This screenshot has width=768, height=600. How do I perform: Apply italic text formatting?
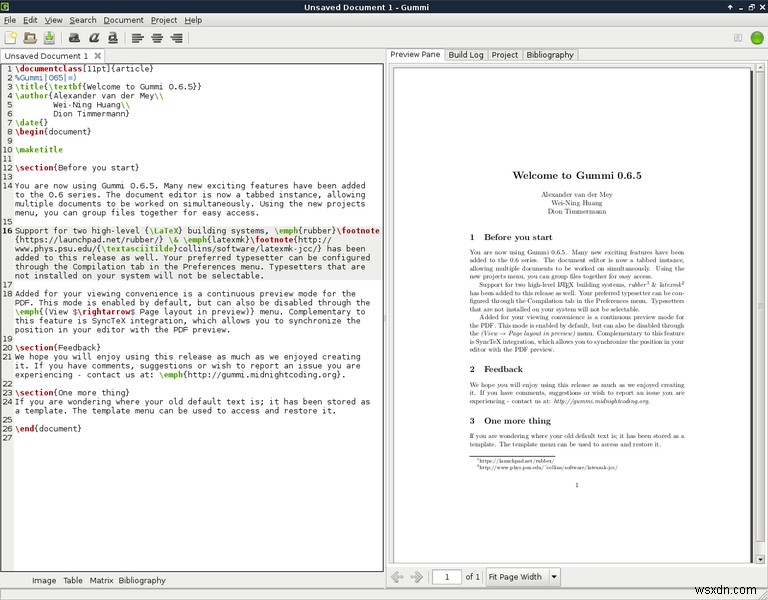pyautogui.click(x=94, y=38)
